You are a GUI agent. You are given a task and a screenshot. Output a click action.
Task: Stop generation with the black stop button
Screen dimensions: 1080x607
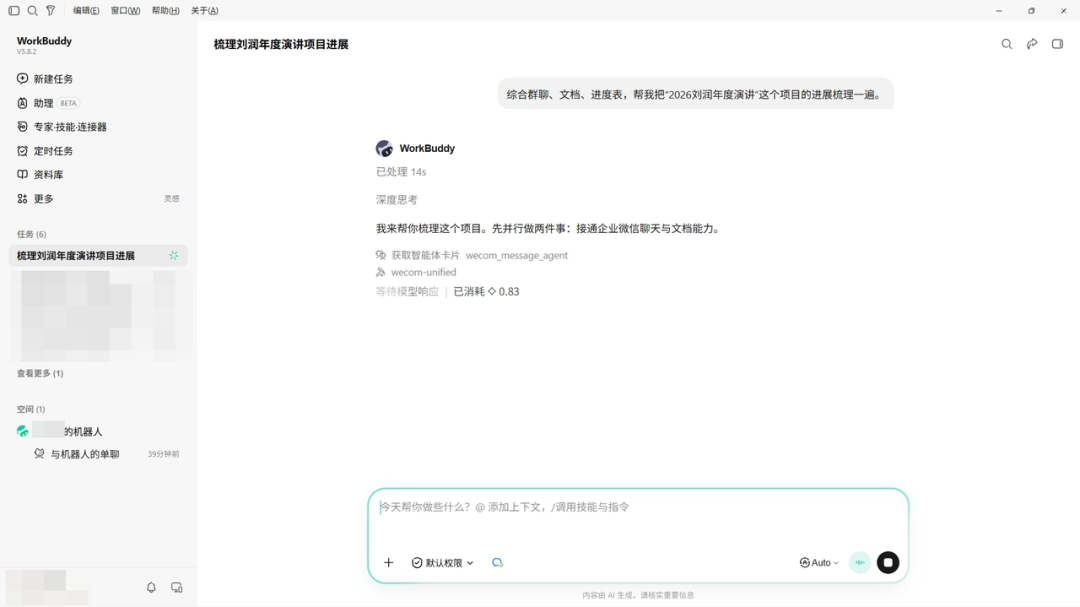coord(888,563)
